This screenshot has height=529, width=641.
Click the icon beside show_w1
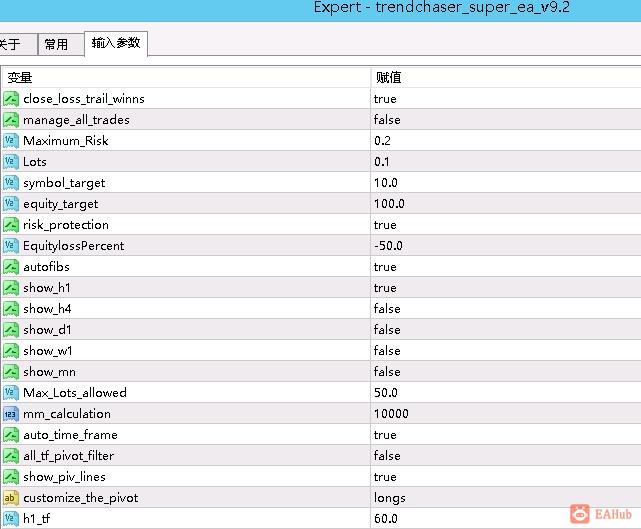coord(11,351)
